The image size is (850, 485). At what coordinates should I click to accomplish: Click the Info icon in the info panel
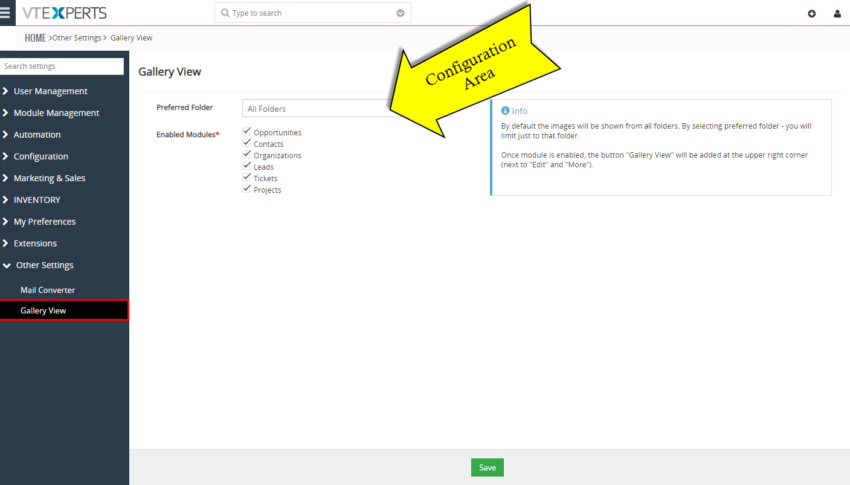point(505,111)
